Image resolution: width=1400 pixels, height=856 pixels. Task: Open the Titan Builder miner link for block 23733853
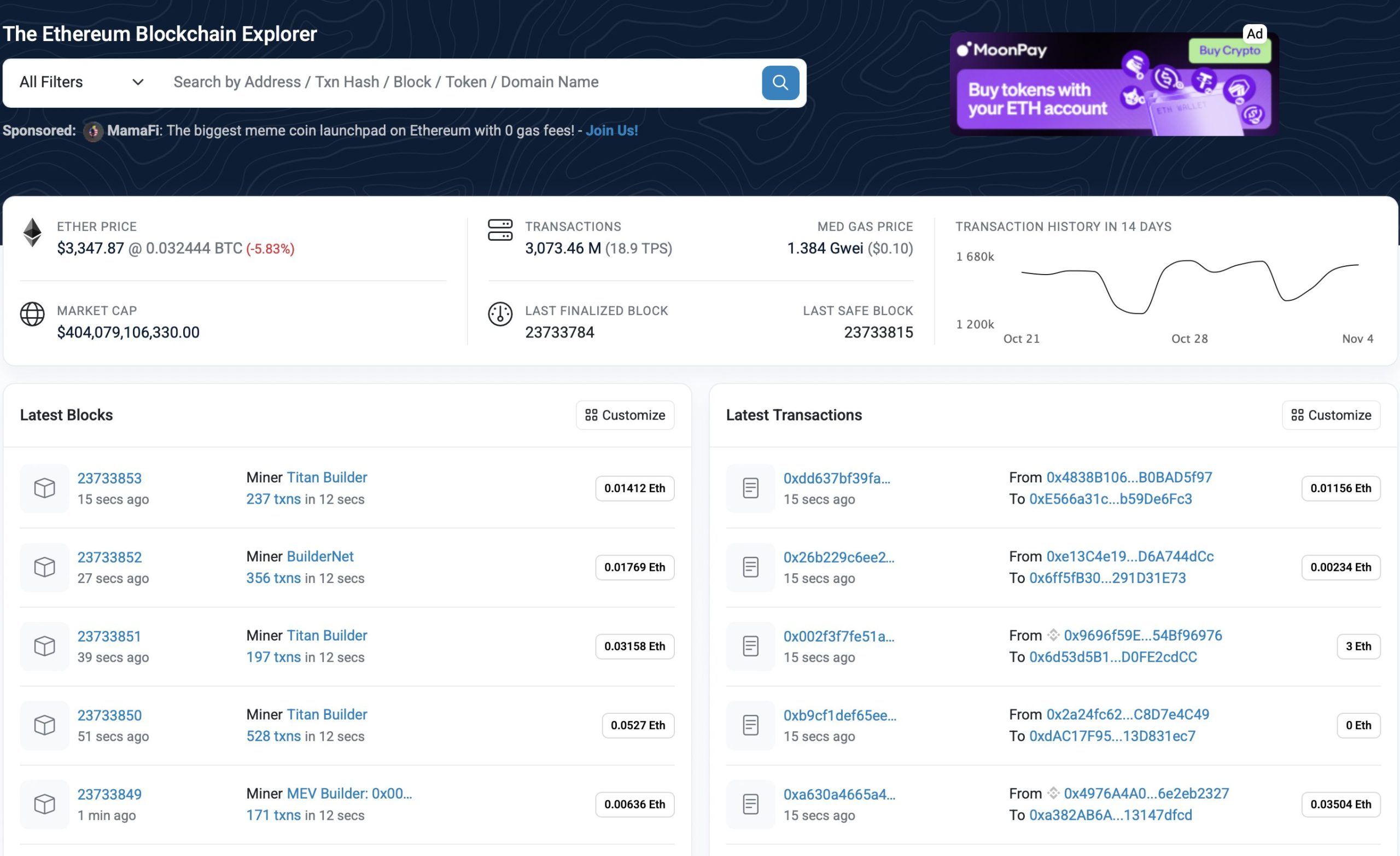(x=326, y=478)
